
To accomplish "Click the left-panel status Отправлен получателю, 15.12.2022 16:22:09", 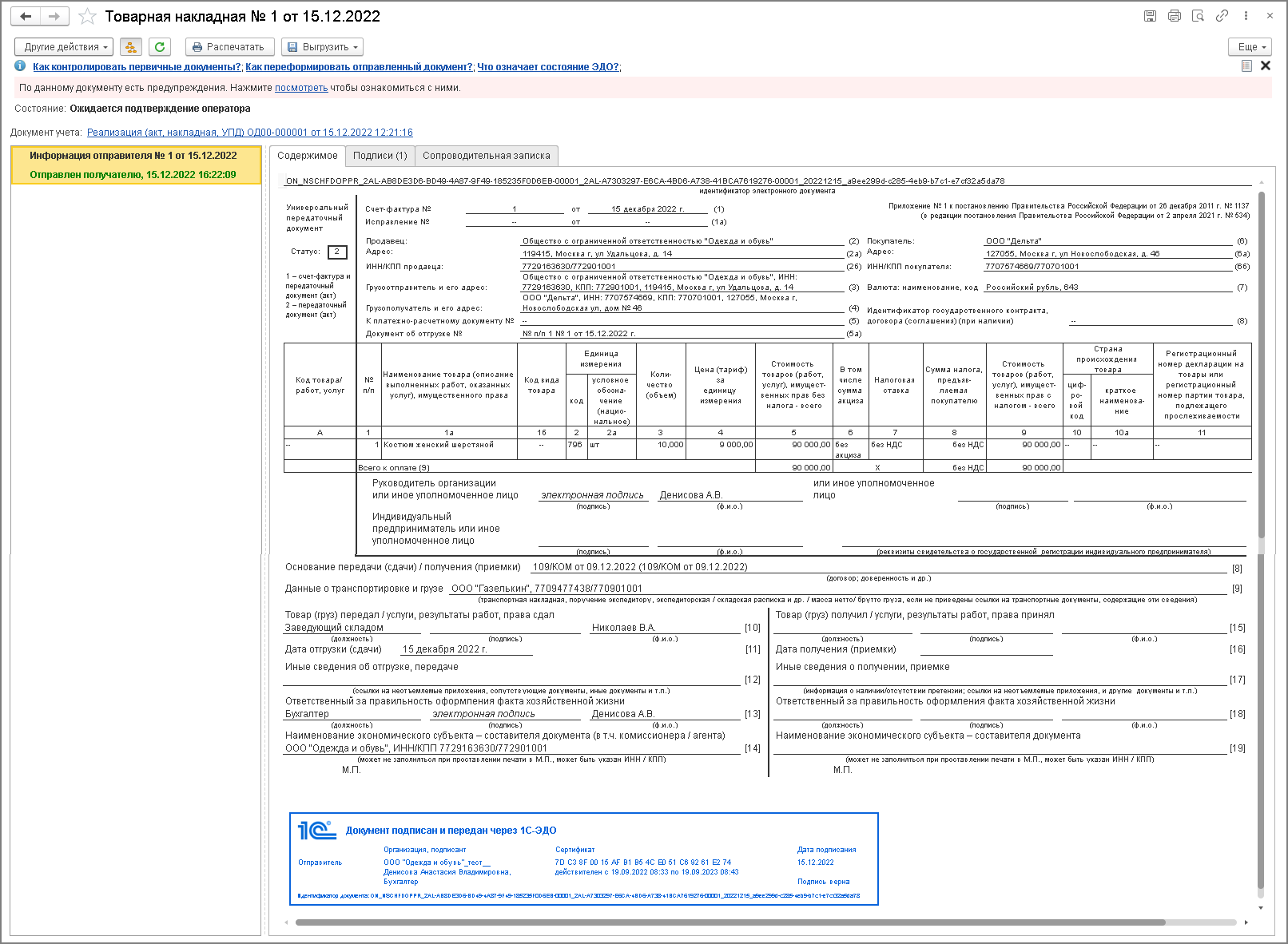I will 133,175.
